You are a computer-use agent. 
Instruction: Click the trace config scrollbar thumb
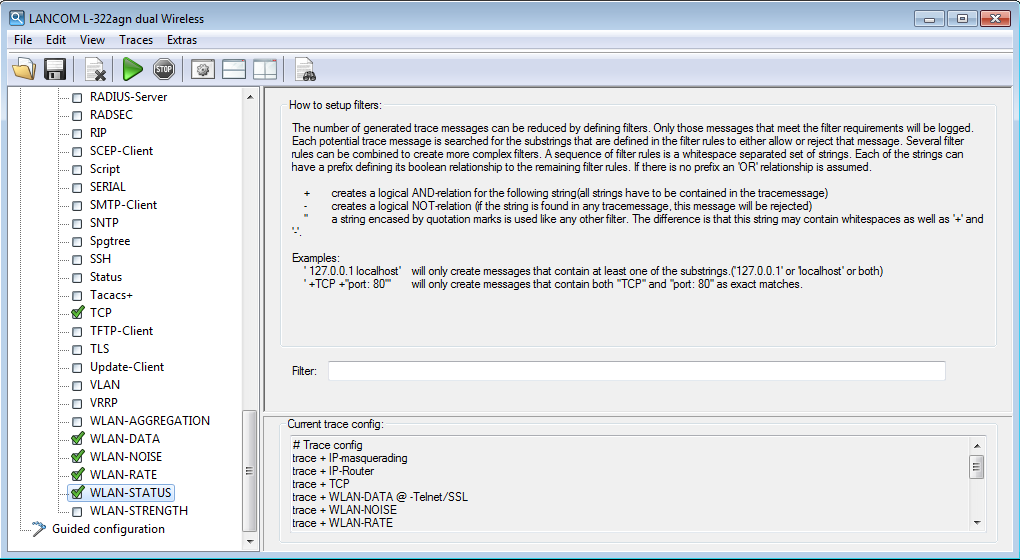pos(976,466)
